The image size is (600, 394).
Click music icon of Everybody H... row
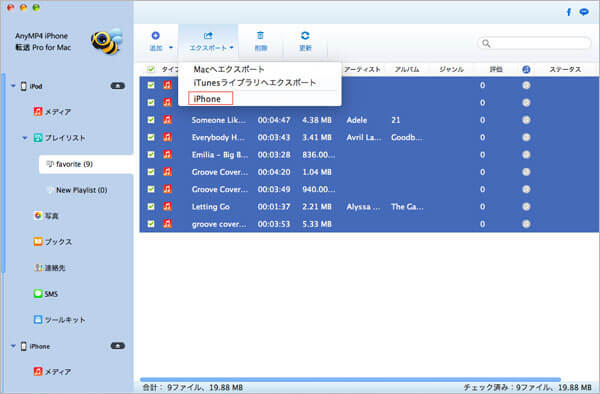coord(167,137)
